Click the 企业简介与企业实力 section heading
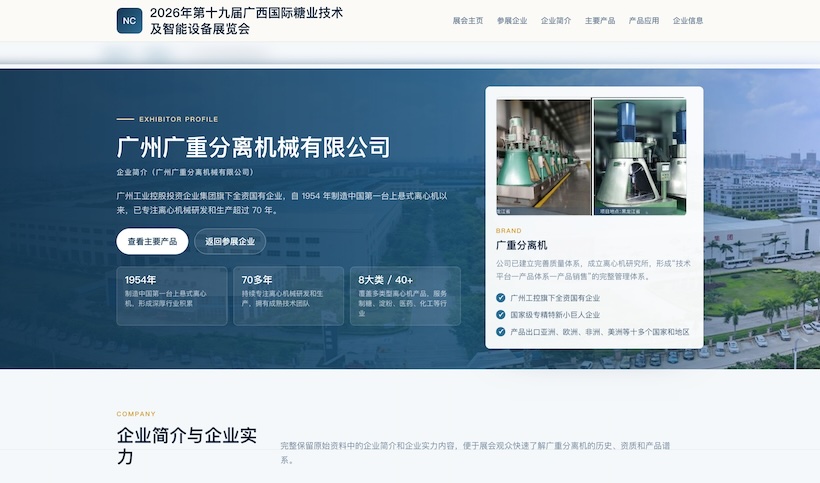This screenshot has width=820, height=483. point(187,445)
